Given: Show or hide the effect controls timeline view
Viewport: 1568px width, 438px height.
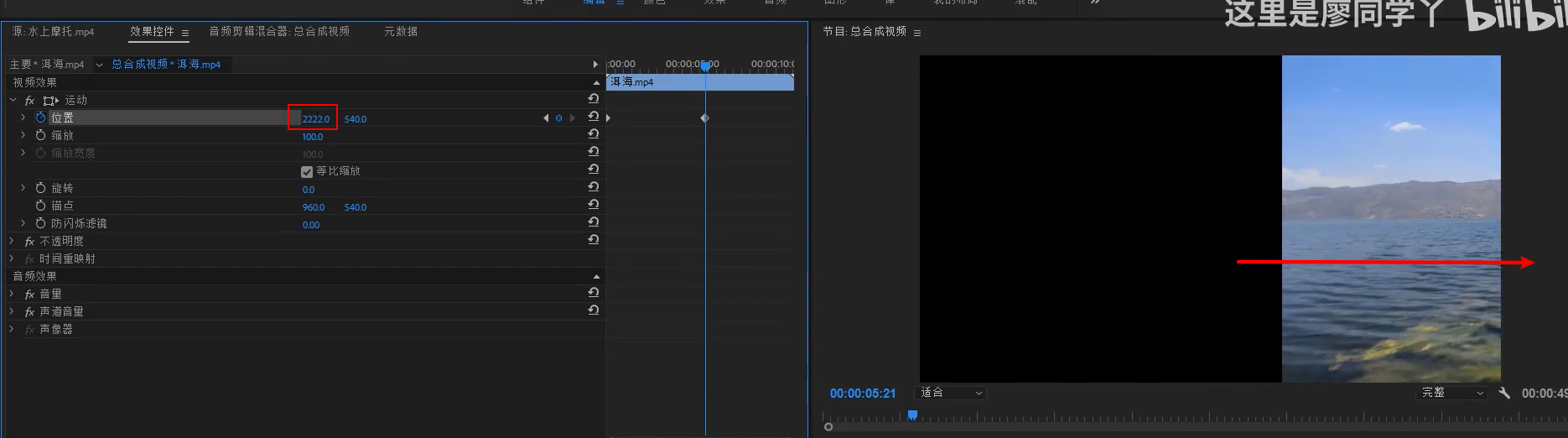Looking at the screenshot, I should point(595,65).
